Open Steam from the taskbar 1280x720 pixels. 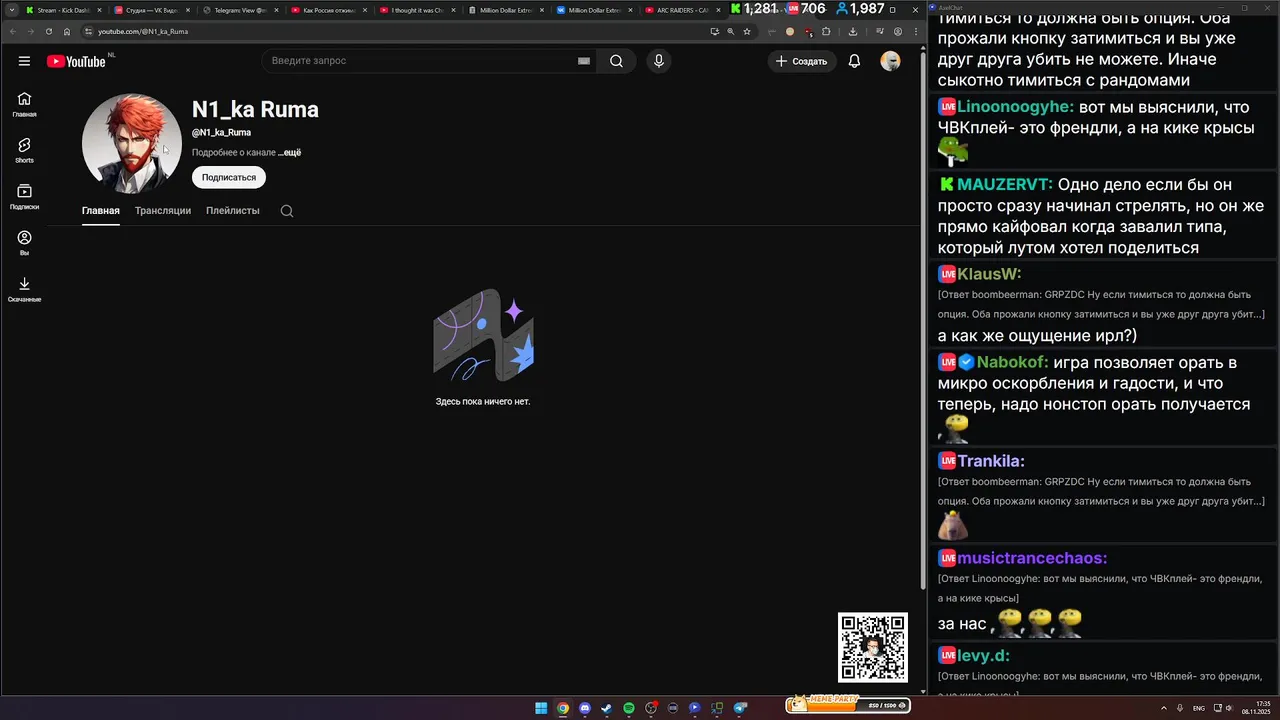pos(607,708)
